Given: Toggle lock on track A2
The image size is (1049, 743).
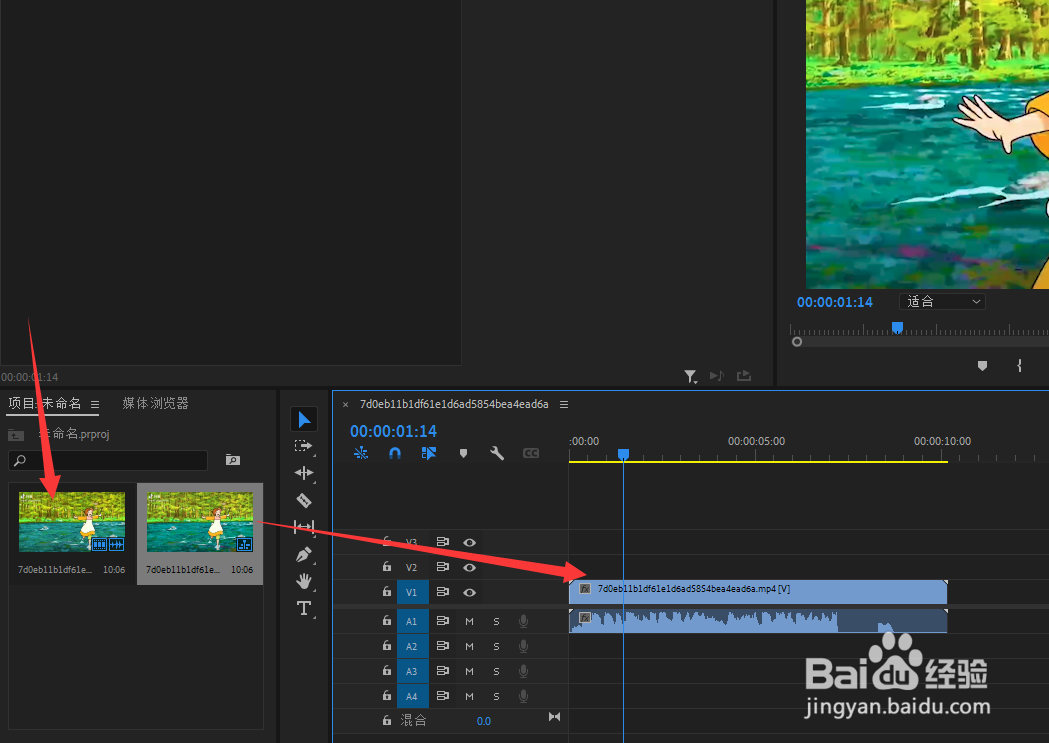Looking at the screenshot, I should click(387, 645).
